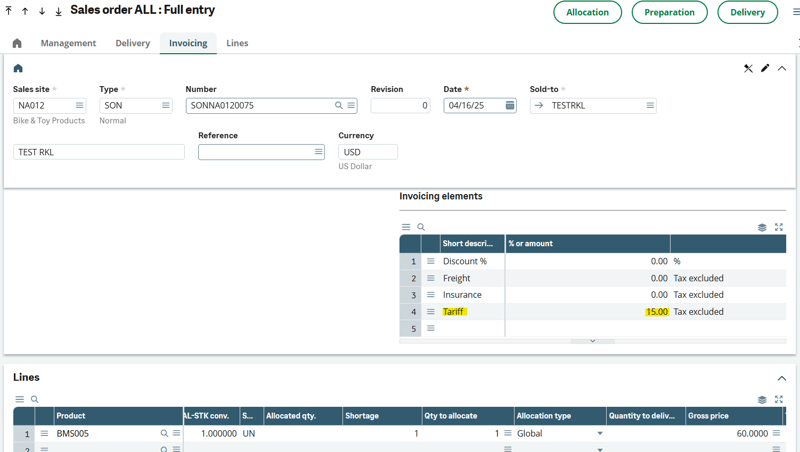
Task: Maximize the Invoicing elements grid
Action: [779, 227]
